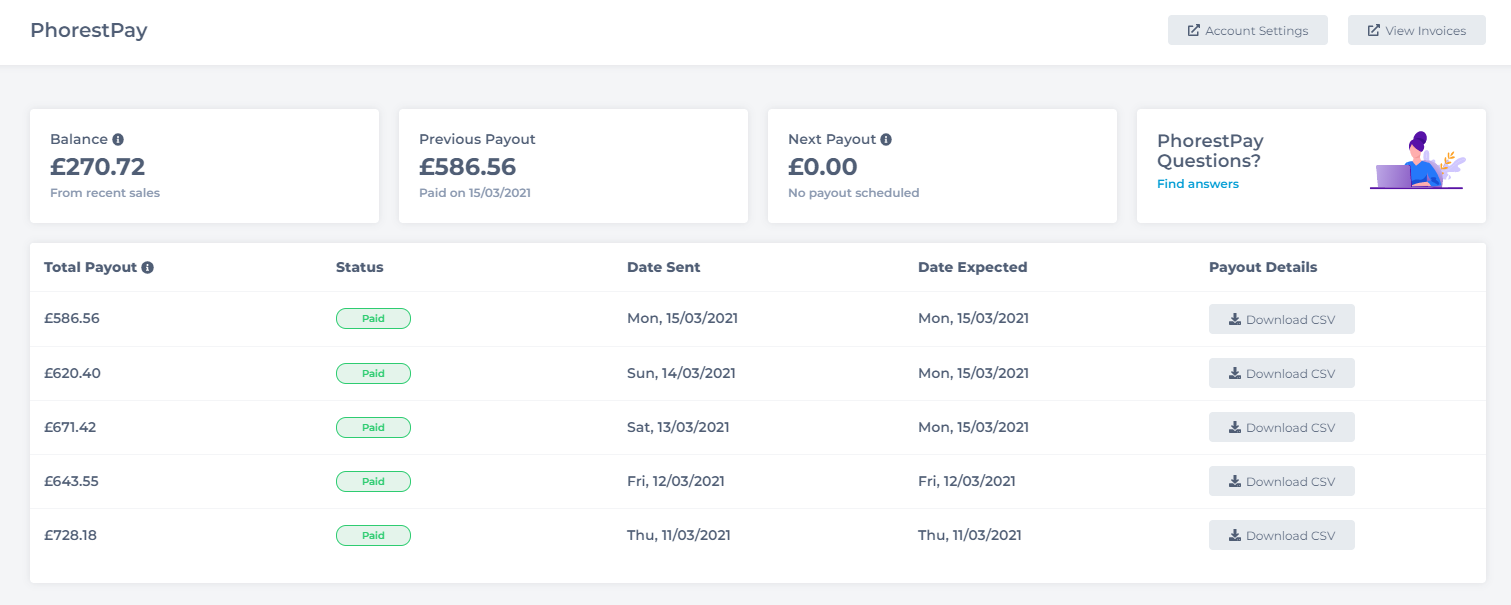Click the PhorestPay Questions illustration
The image size is (1511, 605).
[x=1417, y=160]
